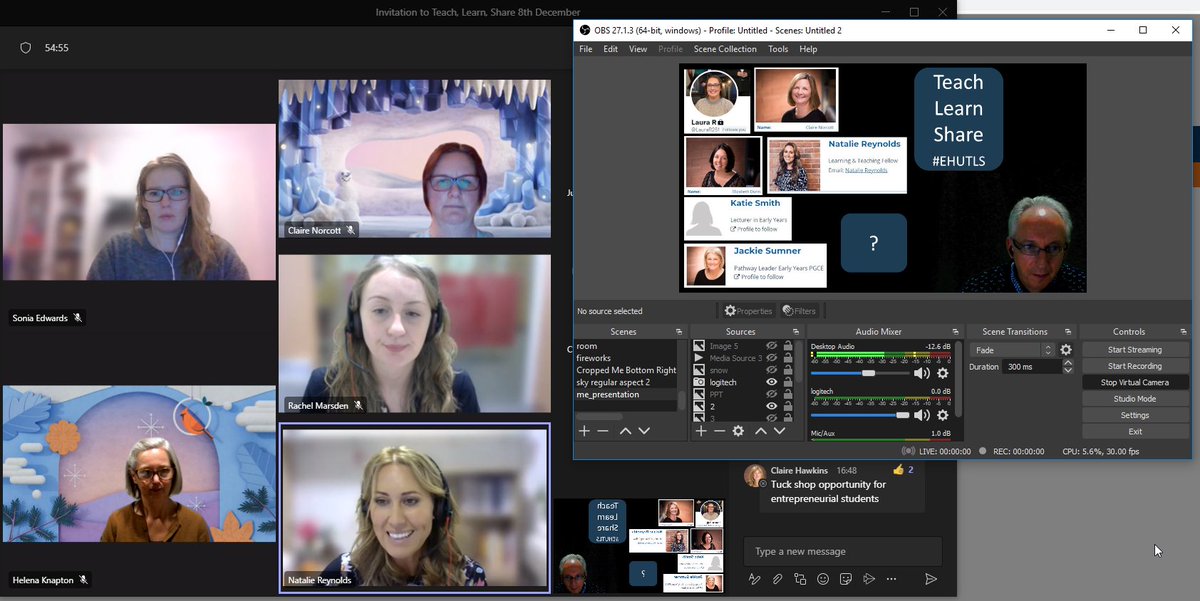
Task: Open the View menu in OBS
Action: pos(638,49)
